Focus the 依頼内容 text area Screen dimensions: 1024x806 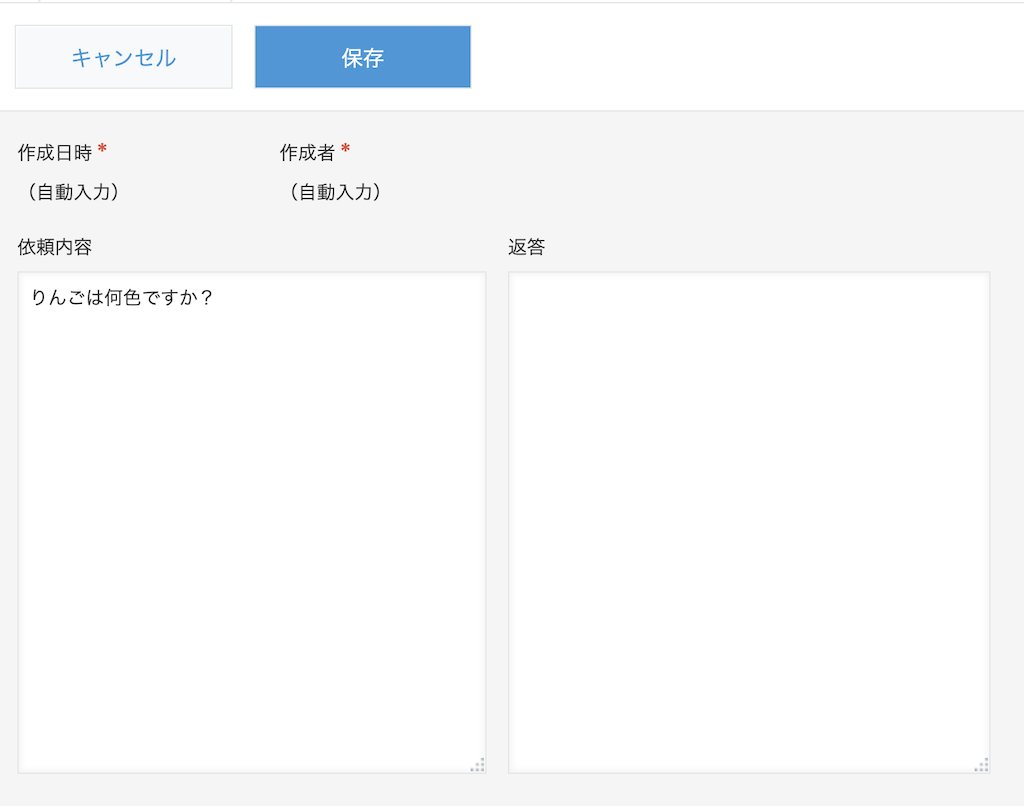click(x=252, y=523)
